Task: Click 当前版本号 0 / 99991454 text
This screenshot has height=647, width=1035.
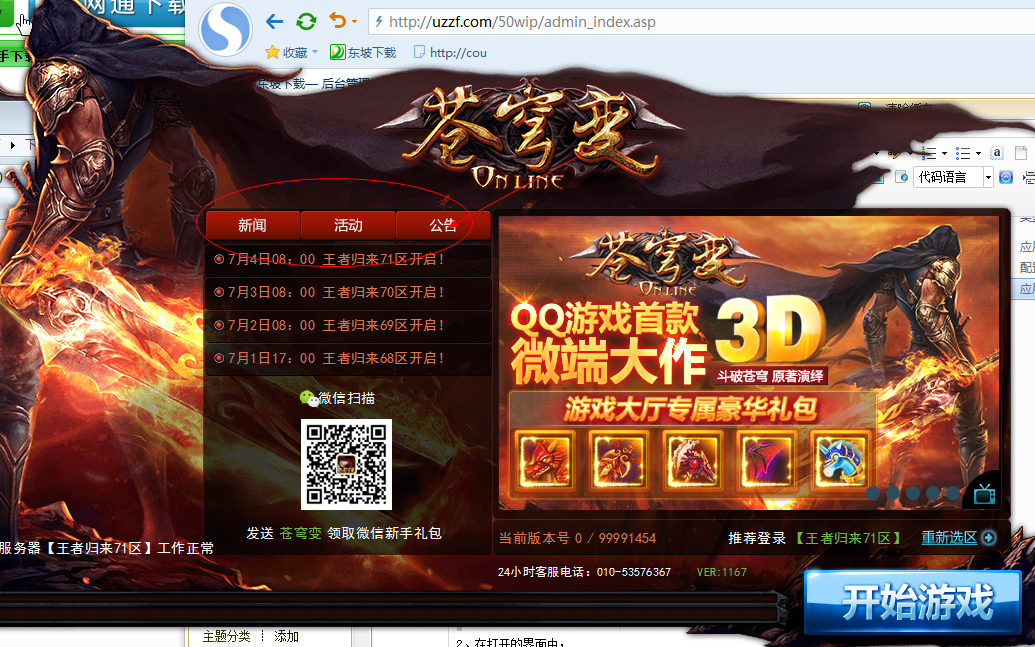Action: coord(577,538)
